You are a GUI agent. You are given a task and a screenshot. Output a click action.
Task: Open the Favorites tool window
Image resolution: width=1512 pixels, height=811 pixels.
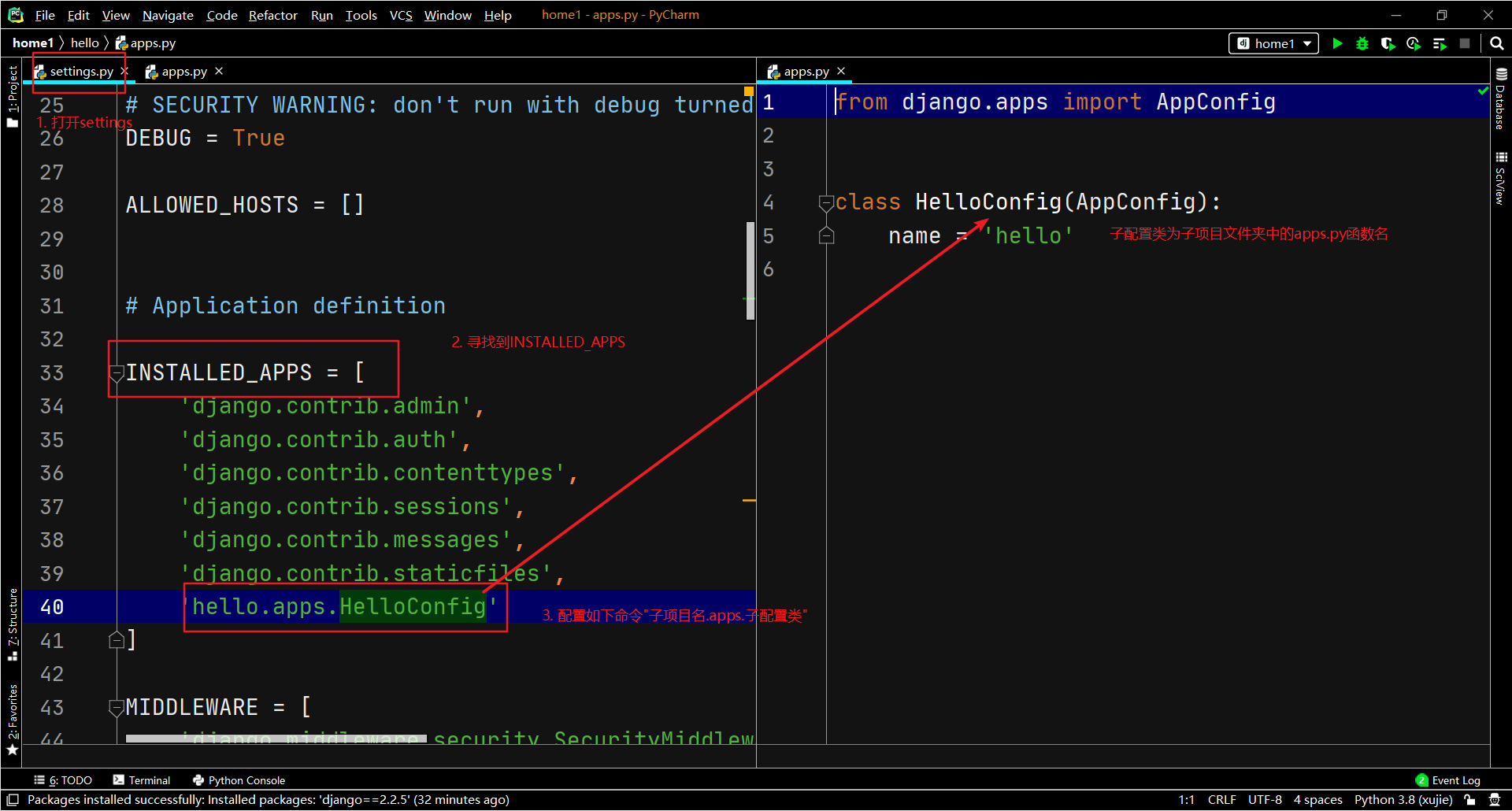[x=12, y=719]
